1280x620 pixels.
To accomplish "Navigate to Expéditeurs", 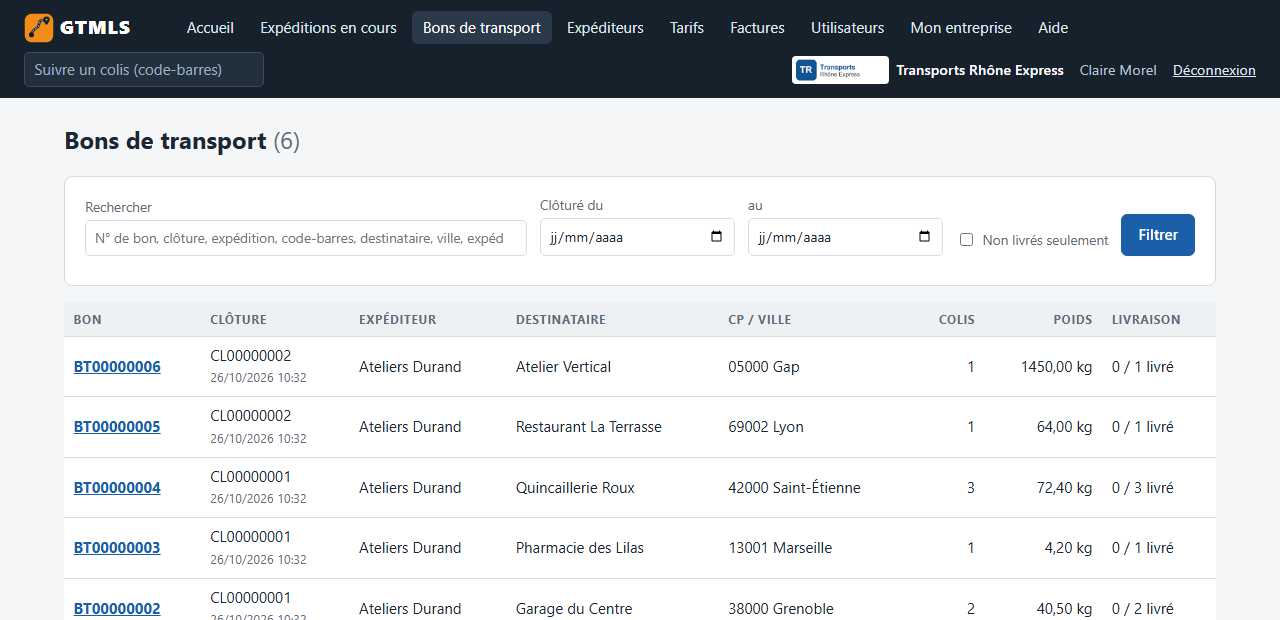I will coord(605,28).
